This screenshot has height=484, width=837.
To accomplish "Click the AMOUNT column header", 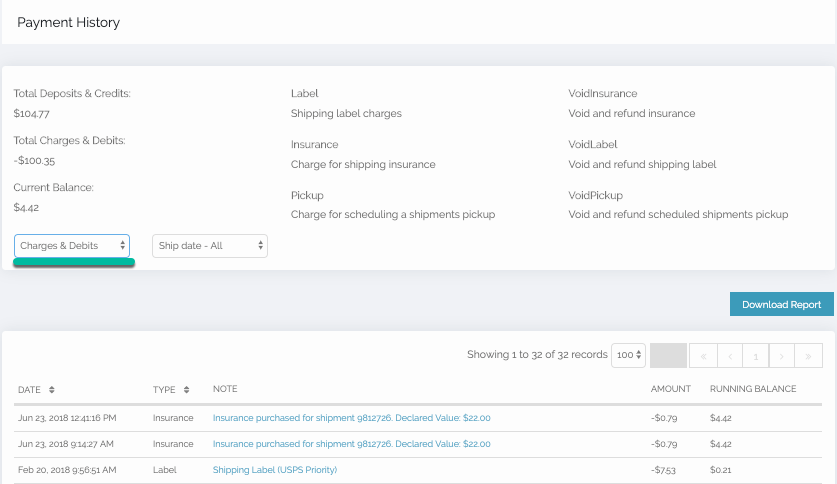I will (x=670, y=389).
